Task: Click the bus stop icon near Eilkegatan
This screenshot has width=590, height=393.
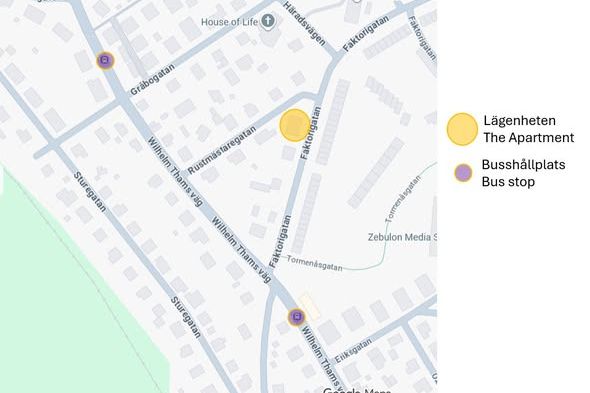Action: [x=297, y=317]
